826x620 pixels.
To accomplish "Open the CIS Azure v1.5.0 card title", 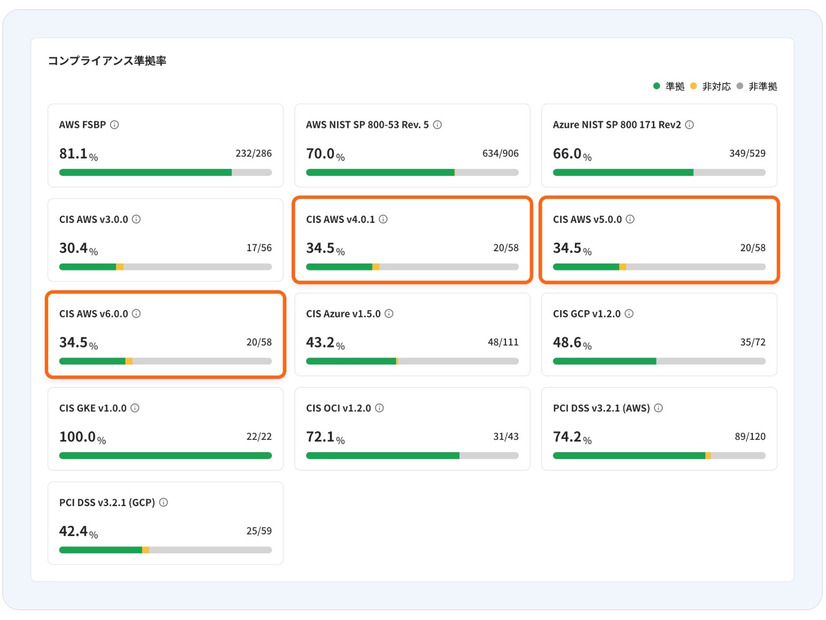I will pyautogui.click(x=343, y=313).
